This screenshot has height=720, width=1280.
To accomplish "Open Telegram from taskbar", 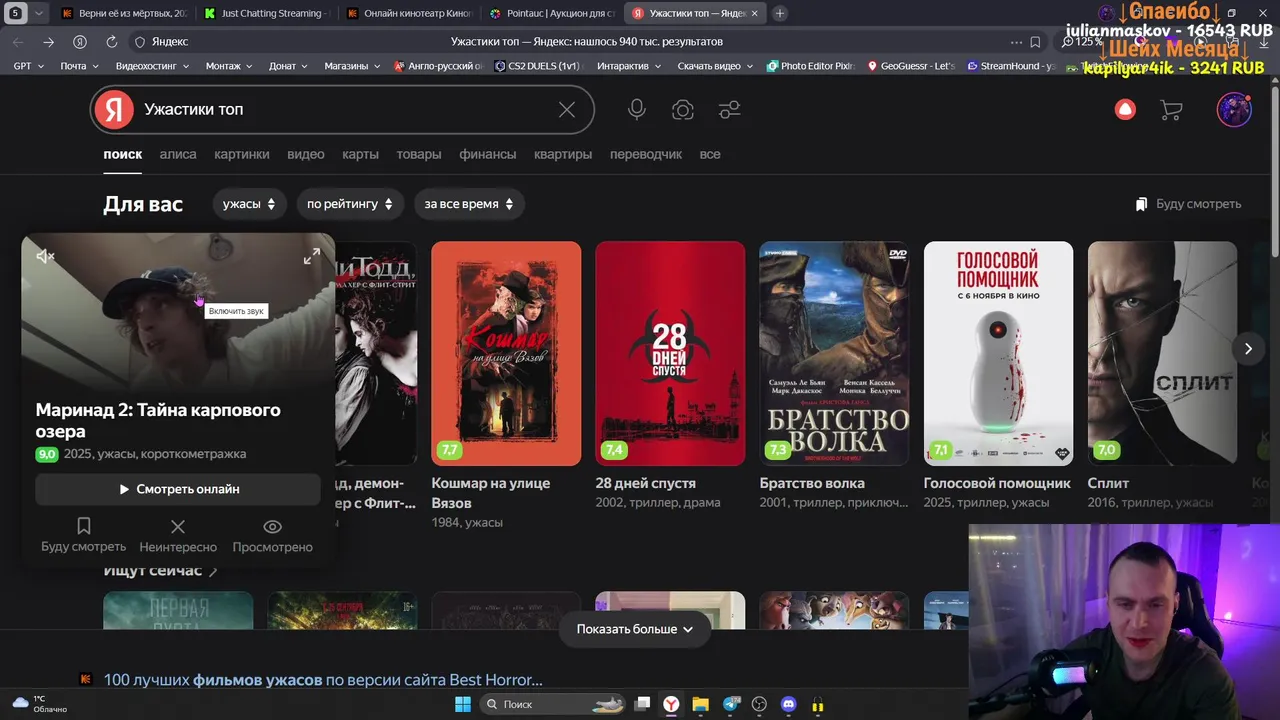I will (x=731, y=704).
